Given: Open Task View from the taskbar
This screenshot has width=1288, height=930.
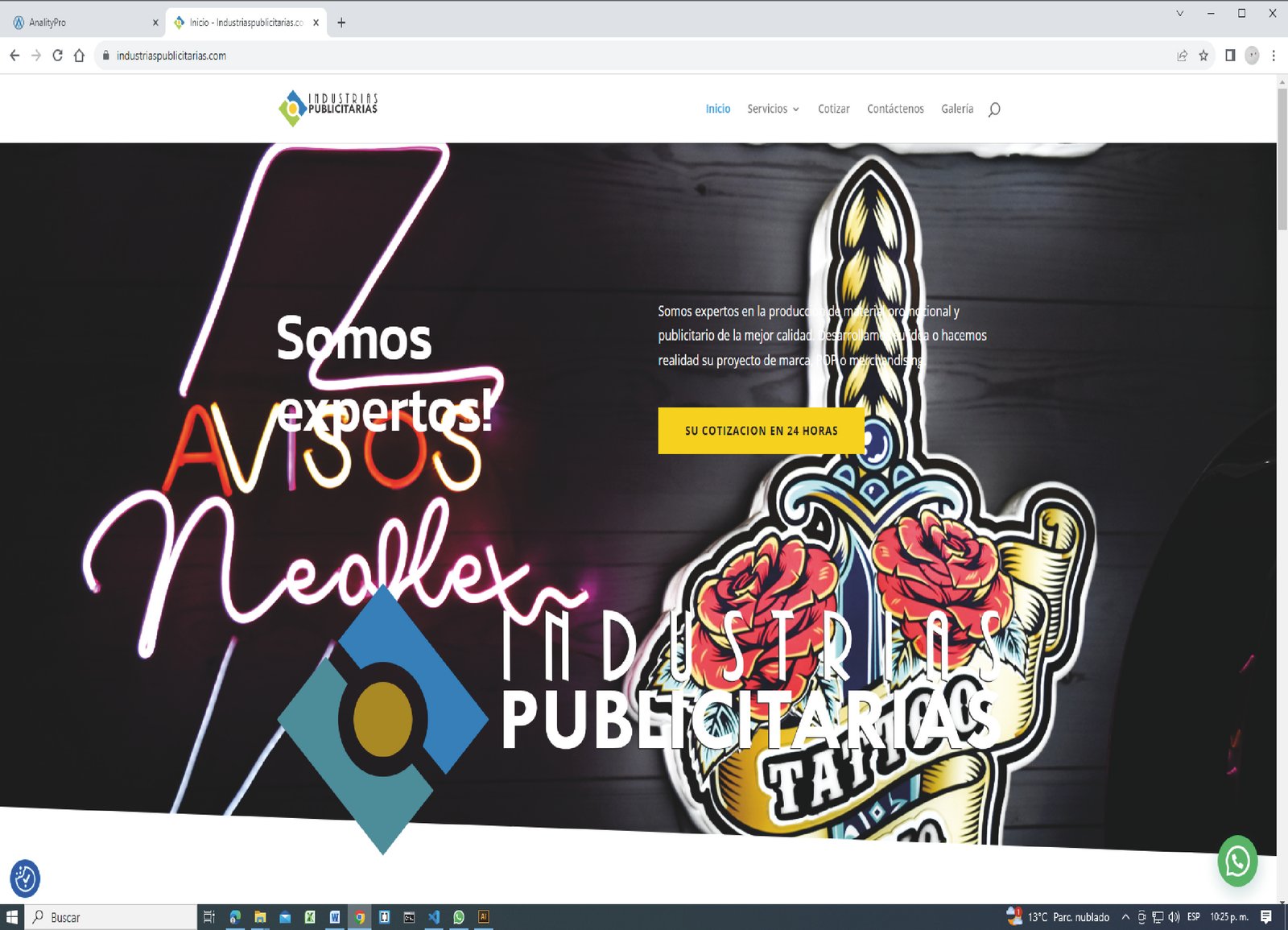Looking at the screenshot, I should click(x=208, y=917).
